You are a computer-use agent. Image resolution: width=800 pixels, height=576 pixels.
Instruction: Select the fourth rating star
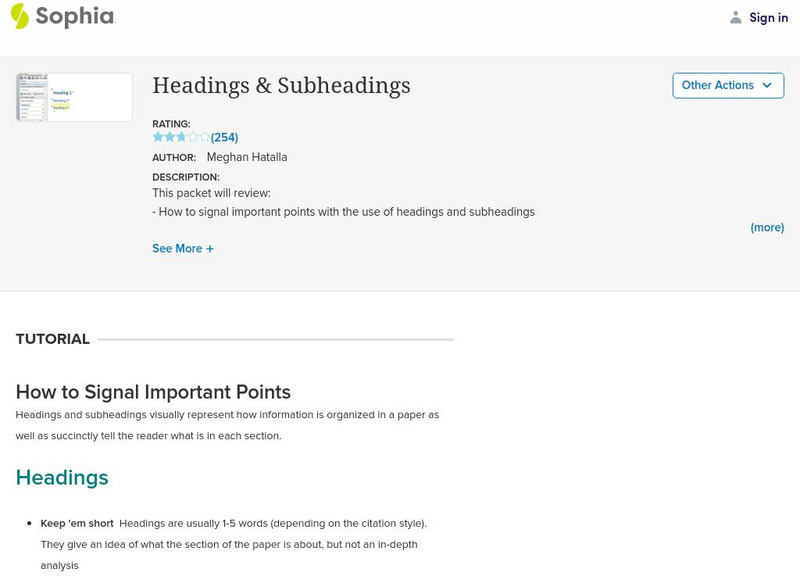pyautogui.click(x=192, y=136)
